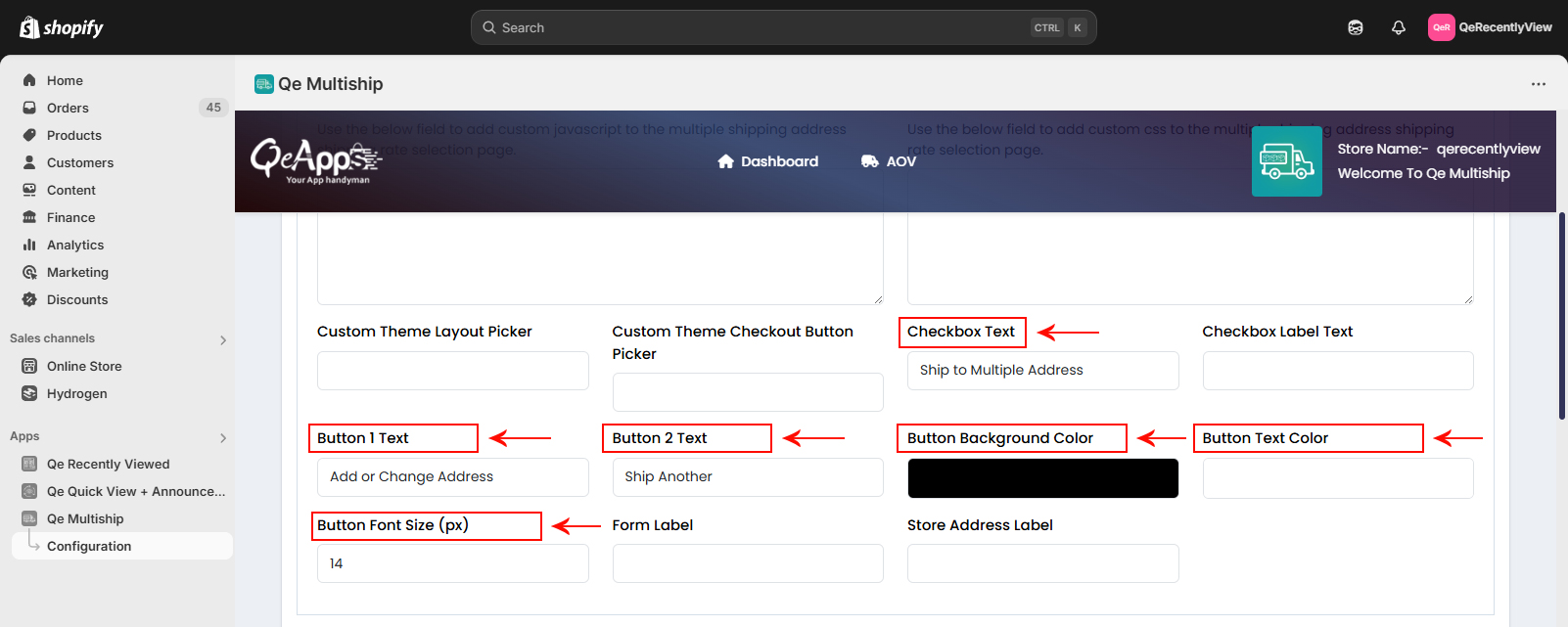Click the Online Store icon
Viewport: 1568px width, 627px height.
(29, 366)
